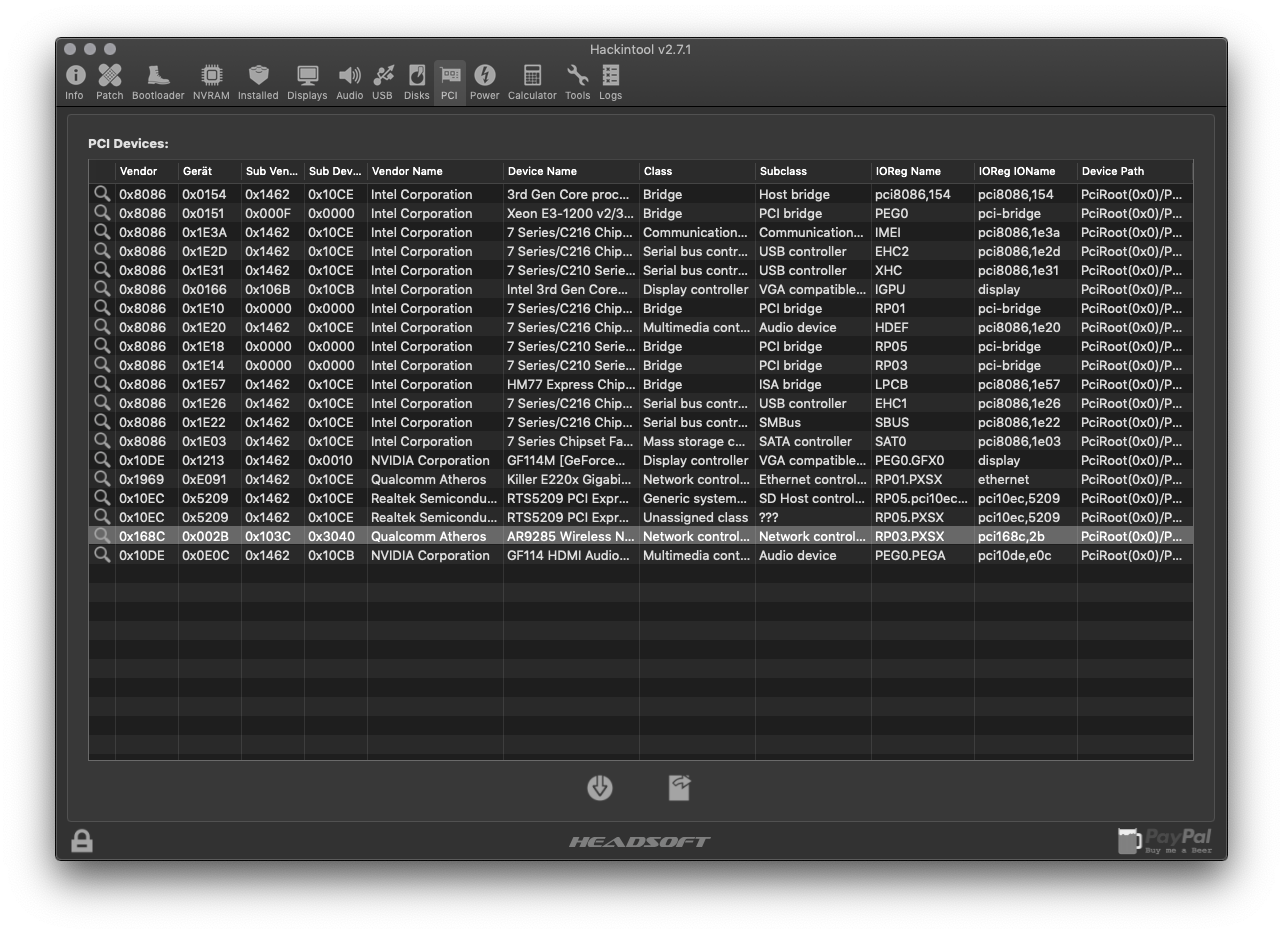Open the Tools section

coord(577,83)
